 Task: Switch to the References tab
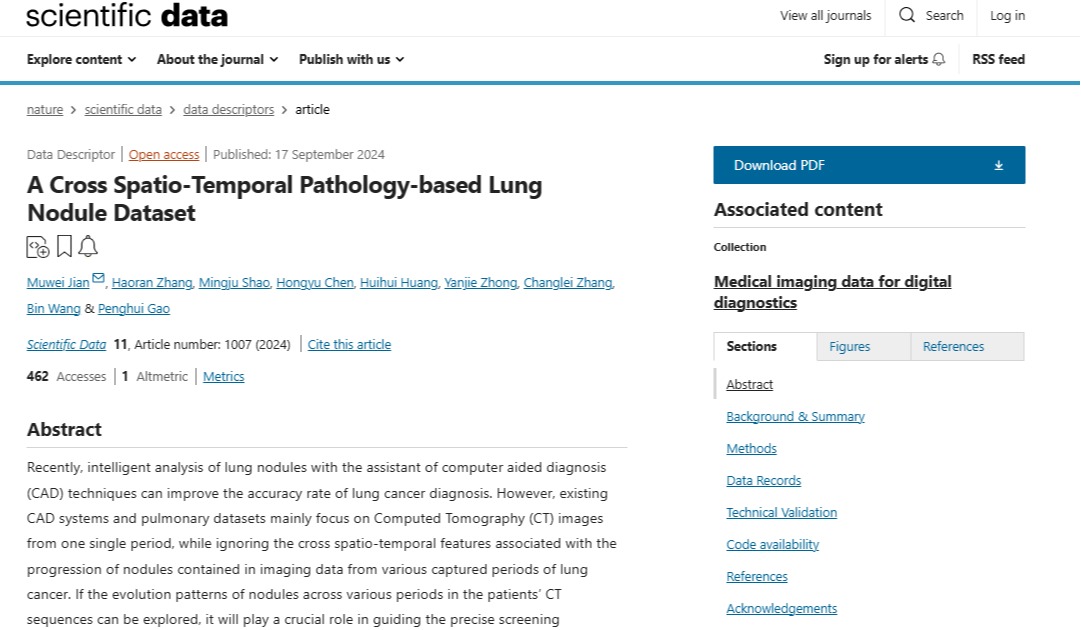[953, 347]
